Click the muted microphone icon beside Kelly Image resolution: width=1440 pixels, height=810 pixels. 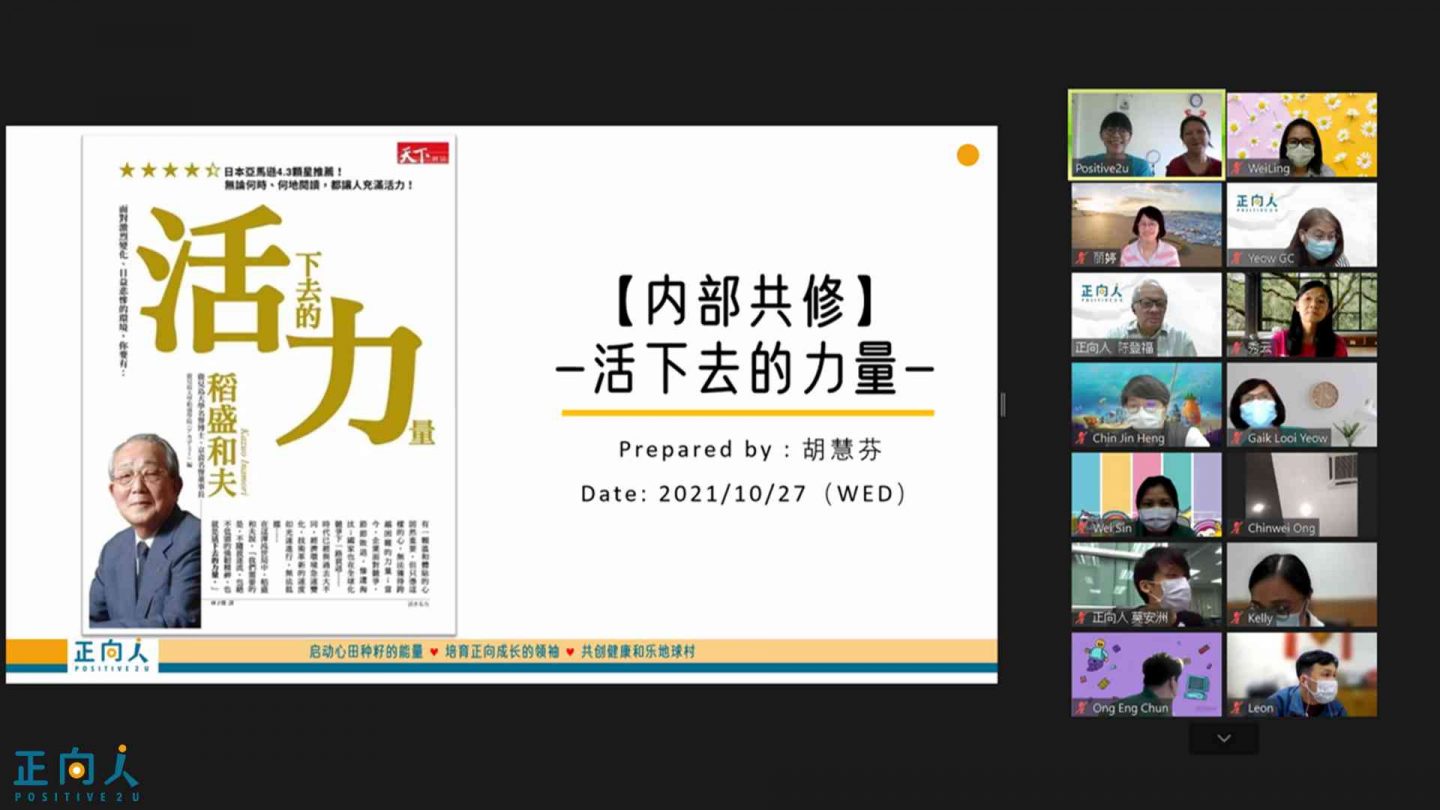(x=1238, y=618)
